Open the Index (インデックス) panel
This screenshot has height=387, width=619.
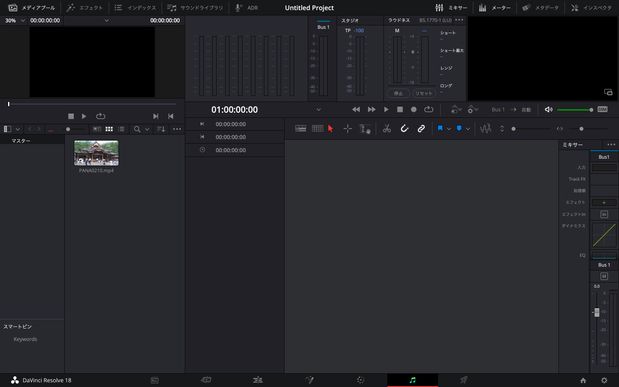tap(135, 8)
